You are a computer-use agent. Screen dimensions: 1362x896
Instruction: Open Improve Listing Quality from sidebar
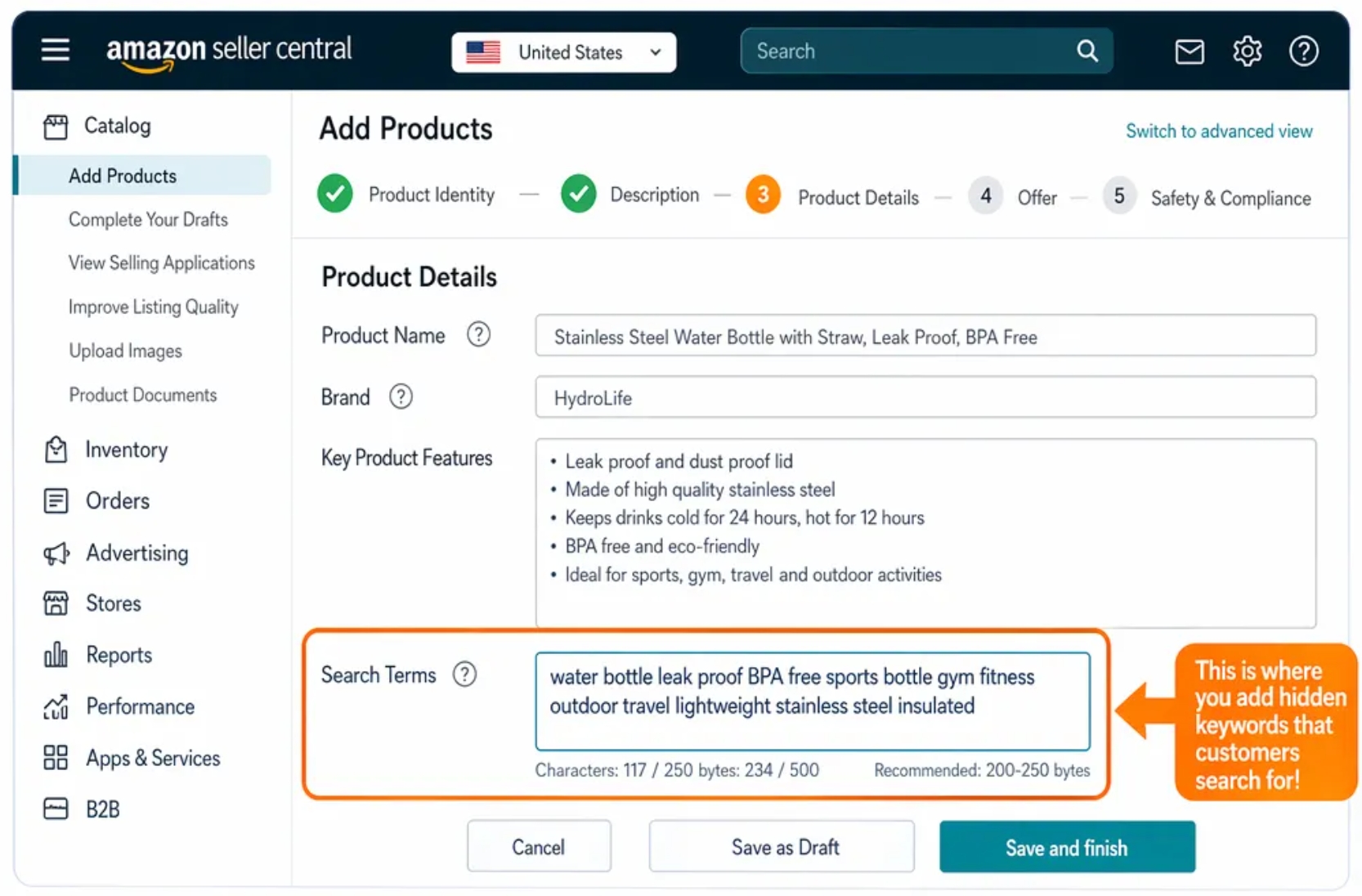(x=153, y=307)
